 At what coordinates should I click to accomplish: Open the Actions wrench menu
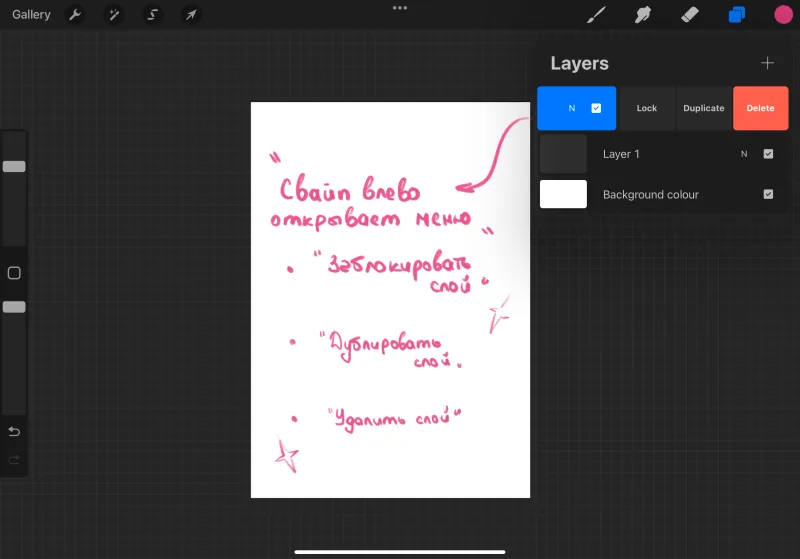[x=75, y=14]
